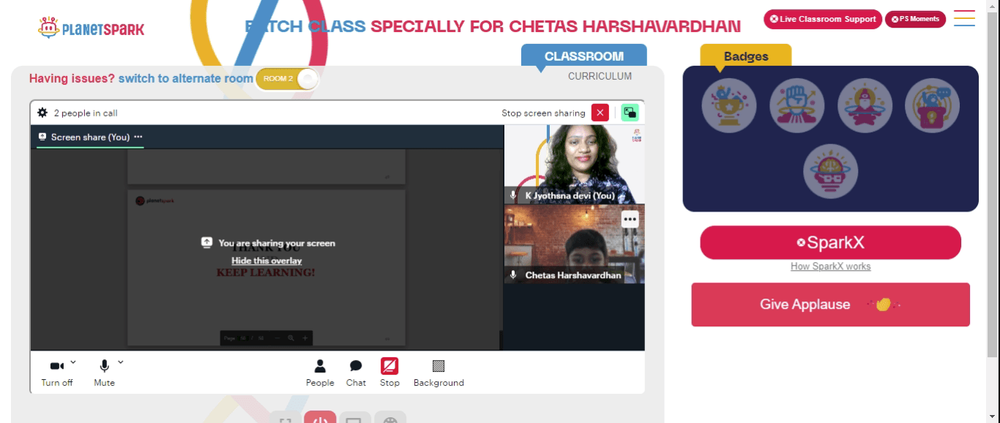
Task: Switch to the CURRICULUM tab
Action: (x=600, y=77)
